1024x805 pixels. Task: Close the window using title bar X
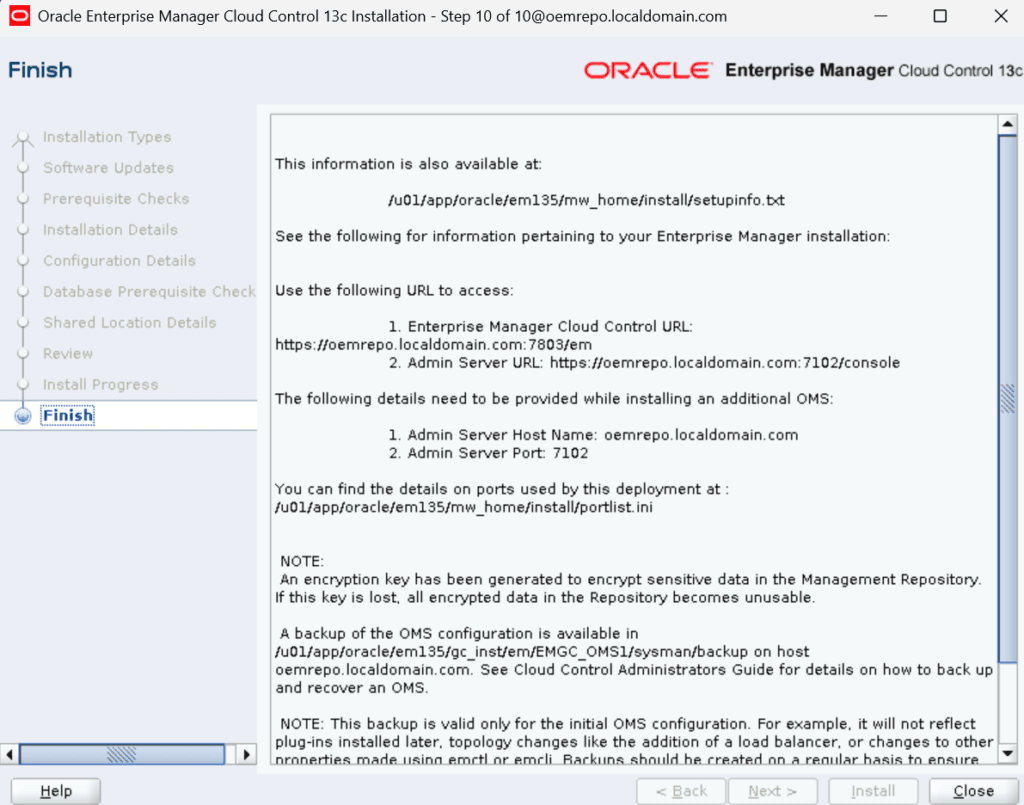1000,16
